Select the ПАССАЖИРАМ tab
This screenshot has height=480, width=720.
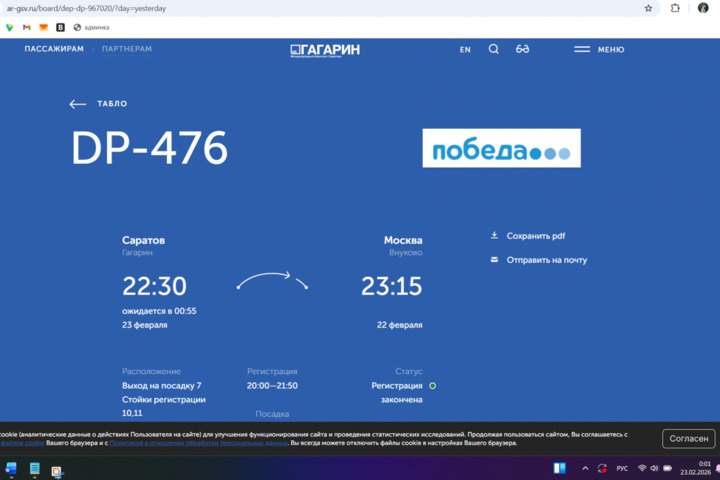(54, 49)
